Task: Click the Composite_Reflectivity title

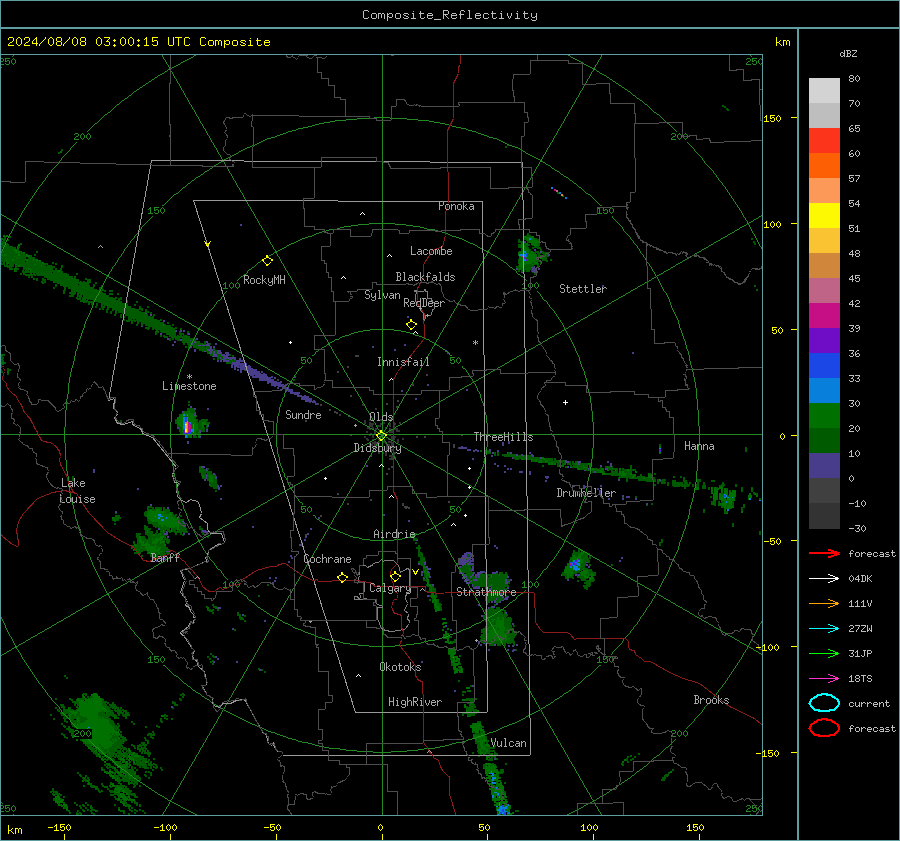Action: click(450, 15)
